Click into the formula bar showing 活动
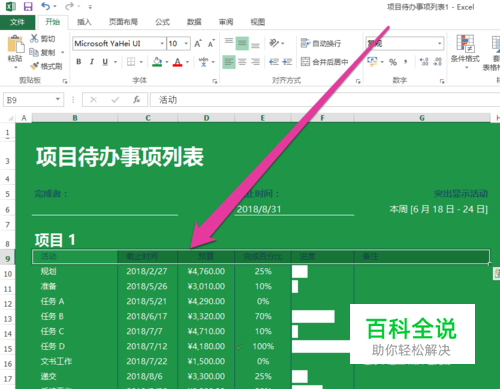This screenshot has height=389, width=500. pos(325,100)
